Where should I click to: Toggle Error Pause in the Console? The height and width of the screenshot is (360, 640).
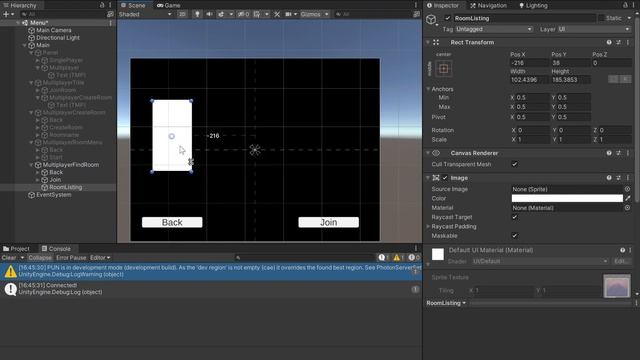pos(71,258)
